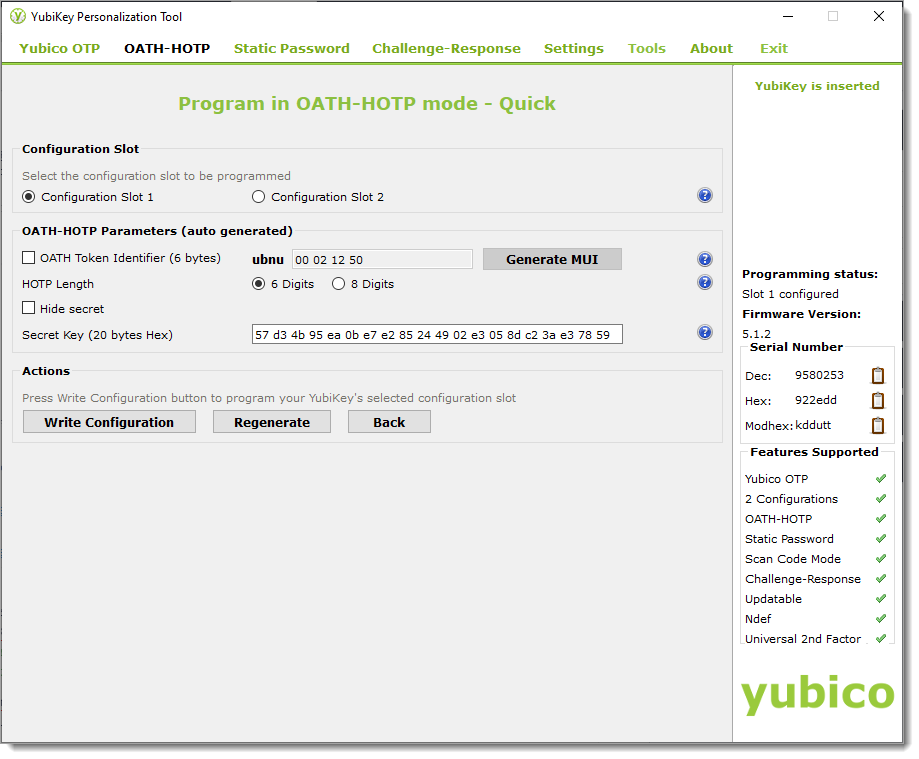
Task: Open the Settings tab
Action: [573, 47]
